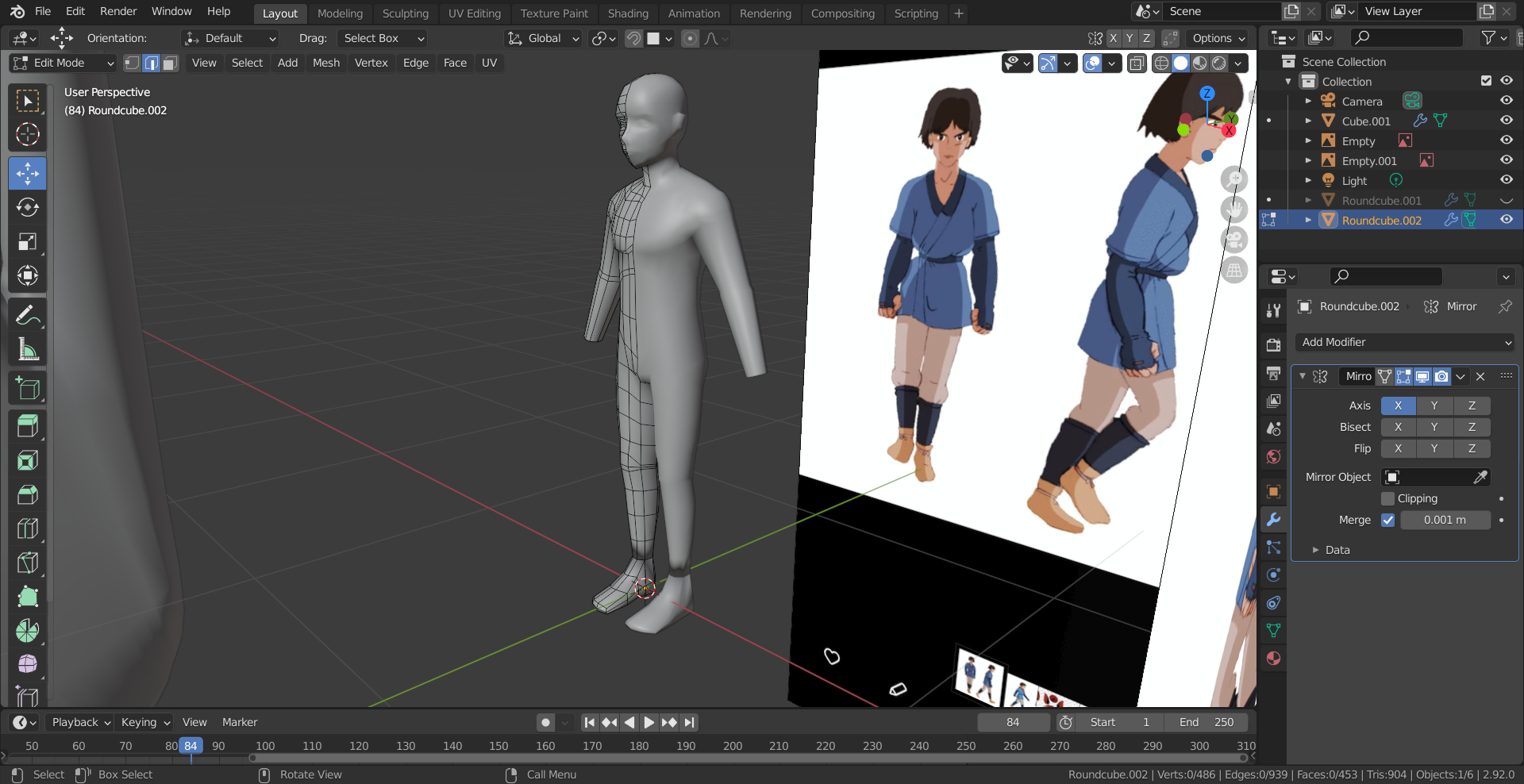1524x784 pixels.
Task: Select the Select Box tool in toolbar
Action: pyautogui.click(x=28, y=101)
